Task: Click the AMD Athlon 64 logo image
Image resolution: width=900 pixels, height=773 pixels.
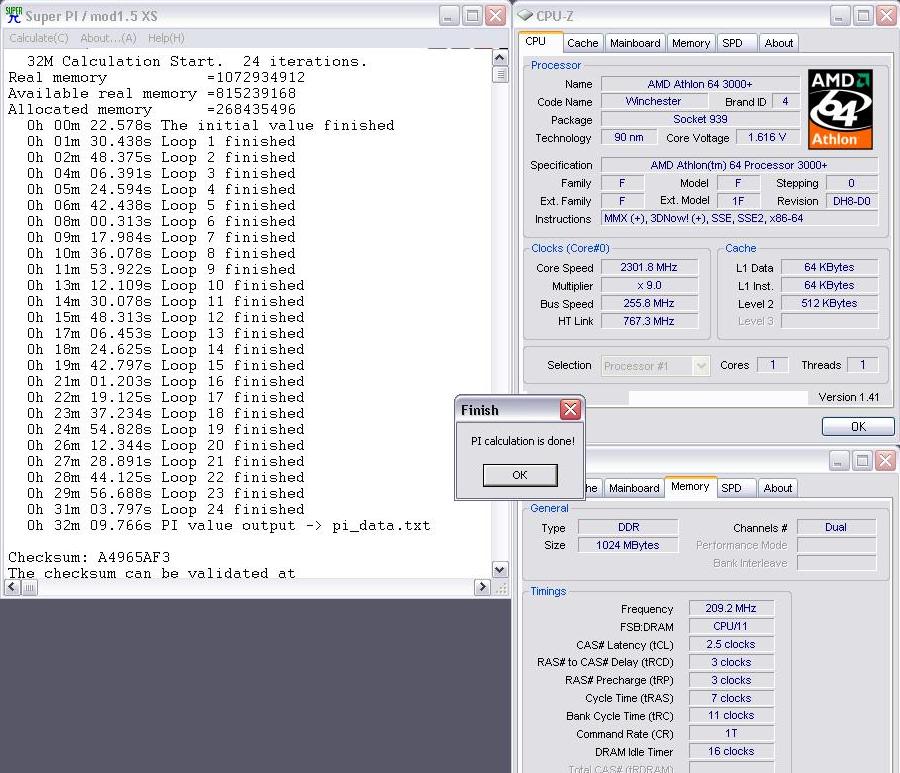Action: pyautogui.click(x=840, y=109)
